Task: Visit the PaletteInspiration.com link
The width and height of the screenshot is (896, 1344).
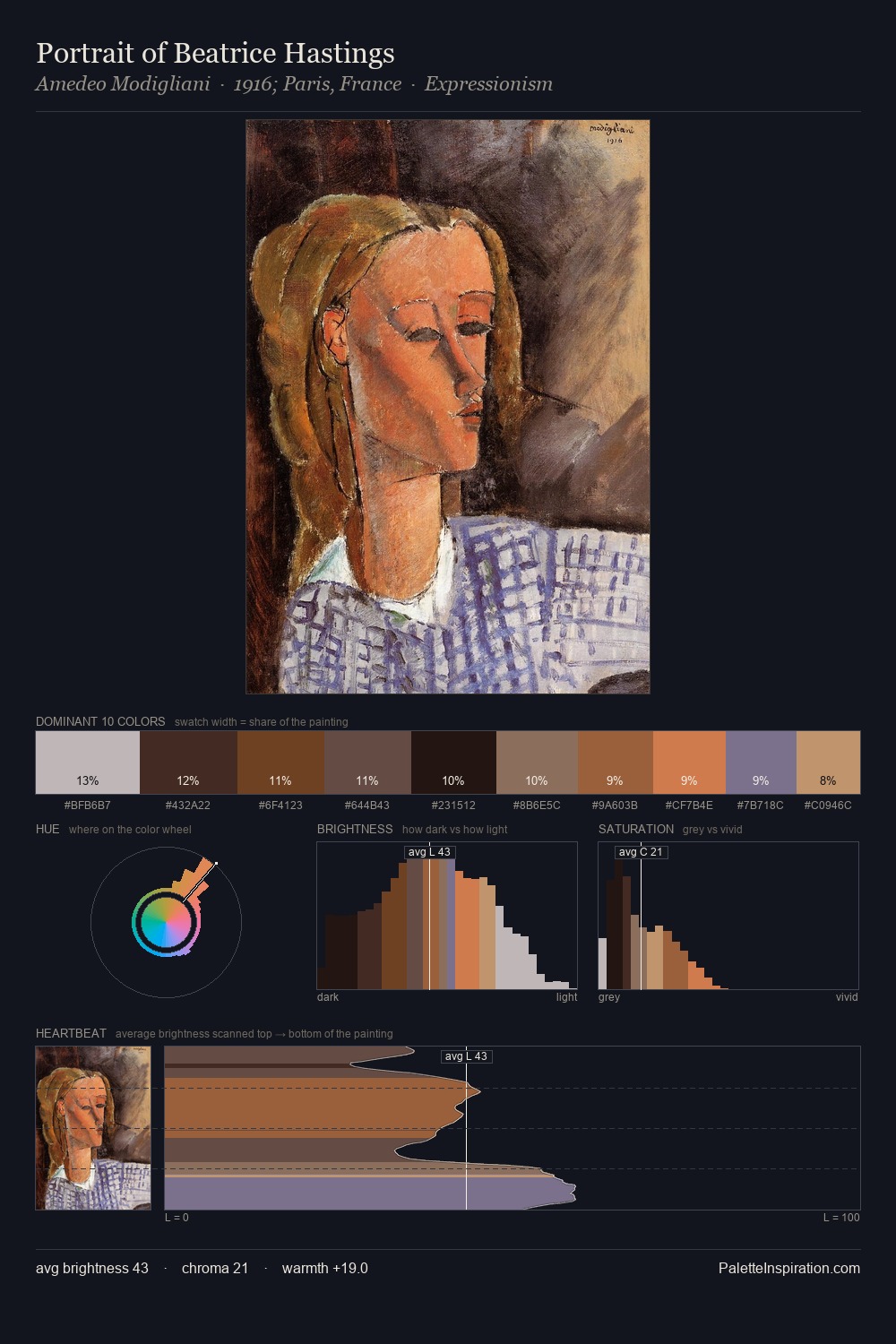Action: [789, 1268]
